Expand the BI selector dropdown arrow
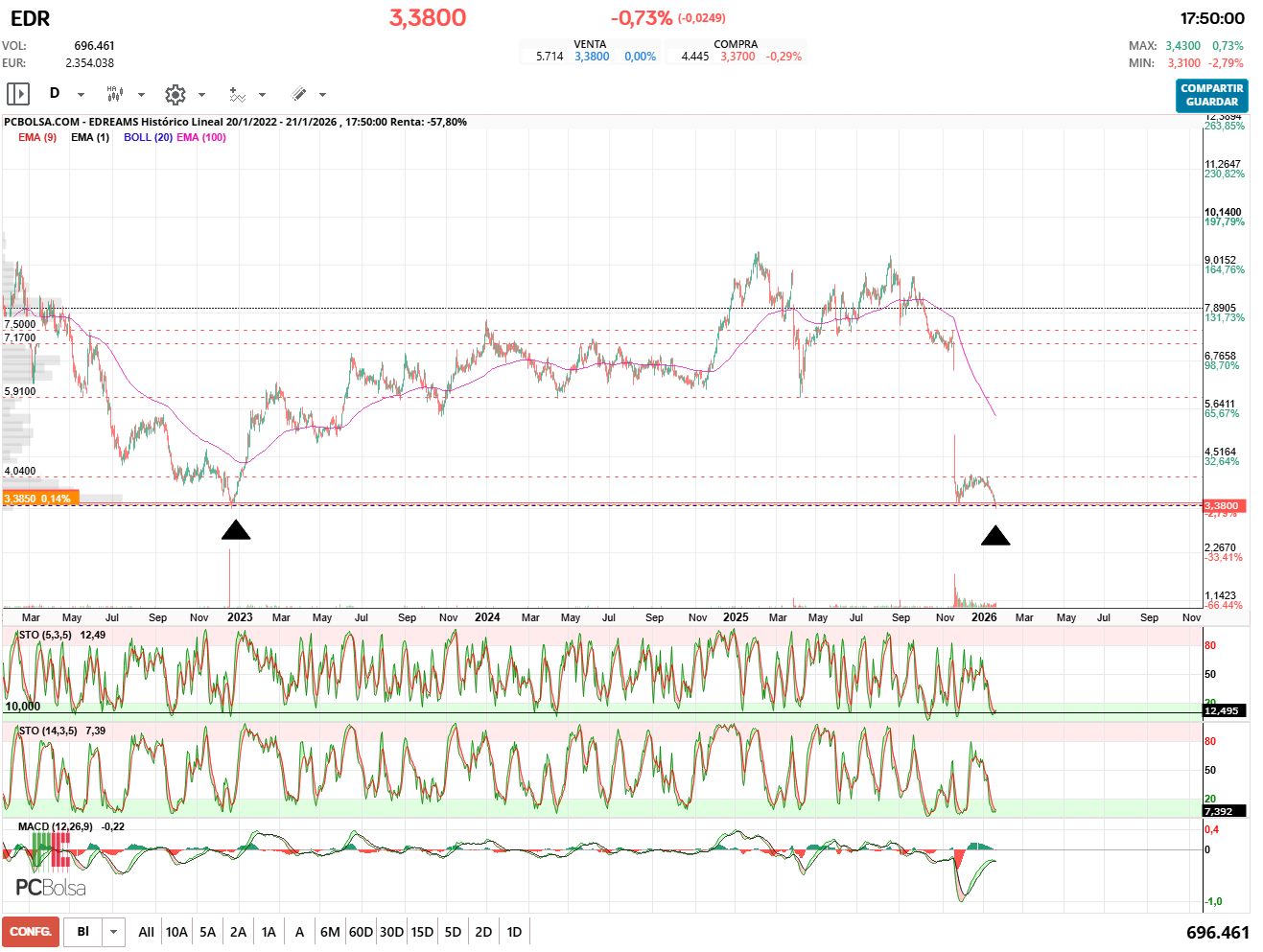The height and width of the screenshot is (952, 1263). [x=114, y=932]
